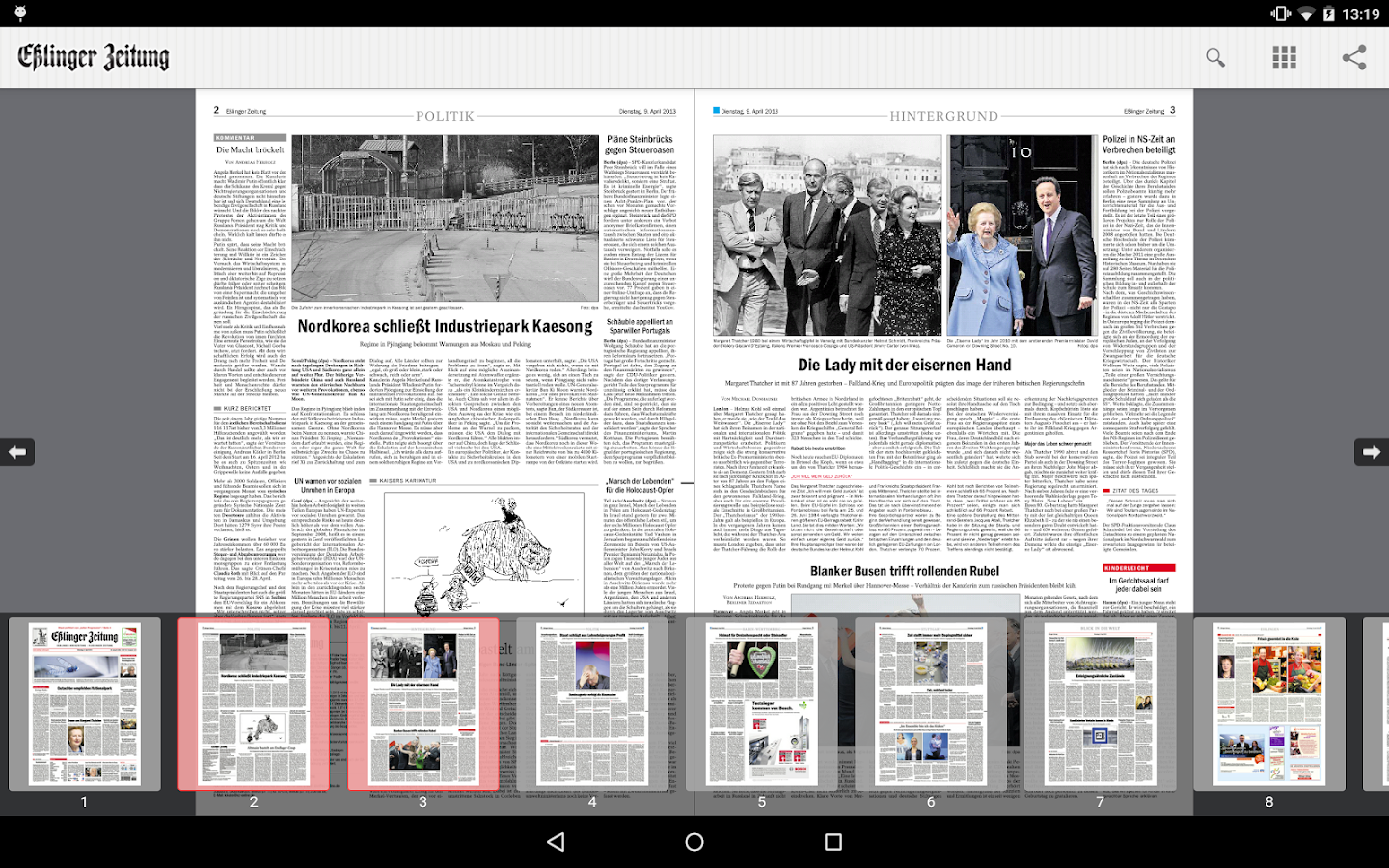
Task: Tap the Eßlinger Zeitung masthead logo
Action: (92, 57)
